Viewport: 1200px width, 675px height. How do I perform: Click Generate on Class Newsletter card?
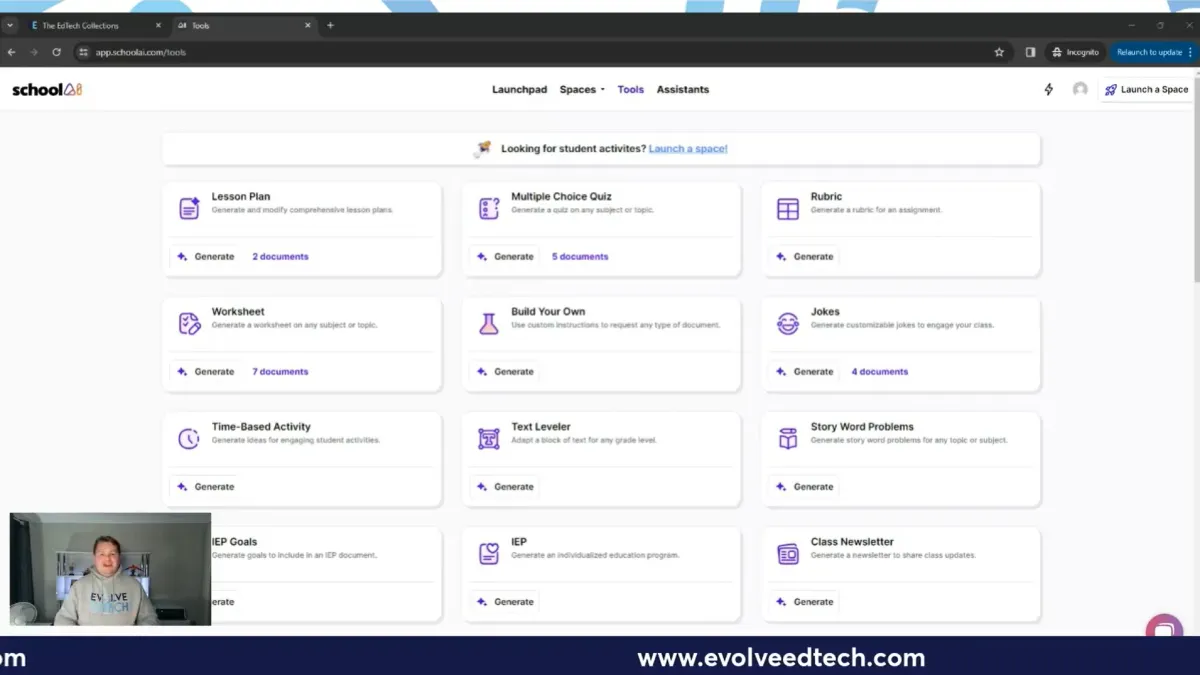pyautogui.click(x=804, y=601)
